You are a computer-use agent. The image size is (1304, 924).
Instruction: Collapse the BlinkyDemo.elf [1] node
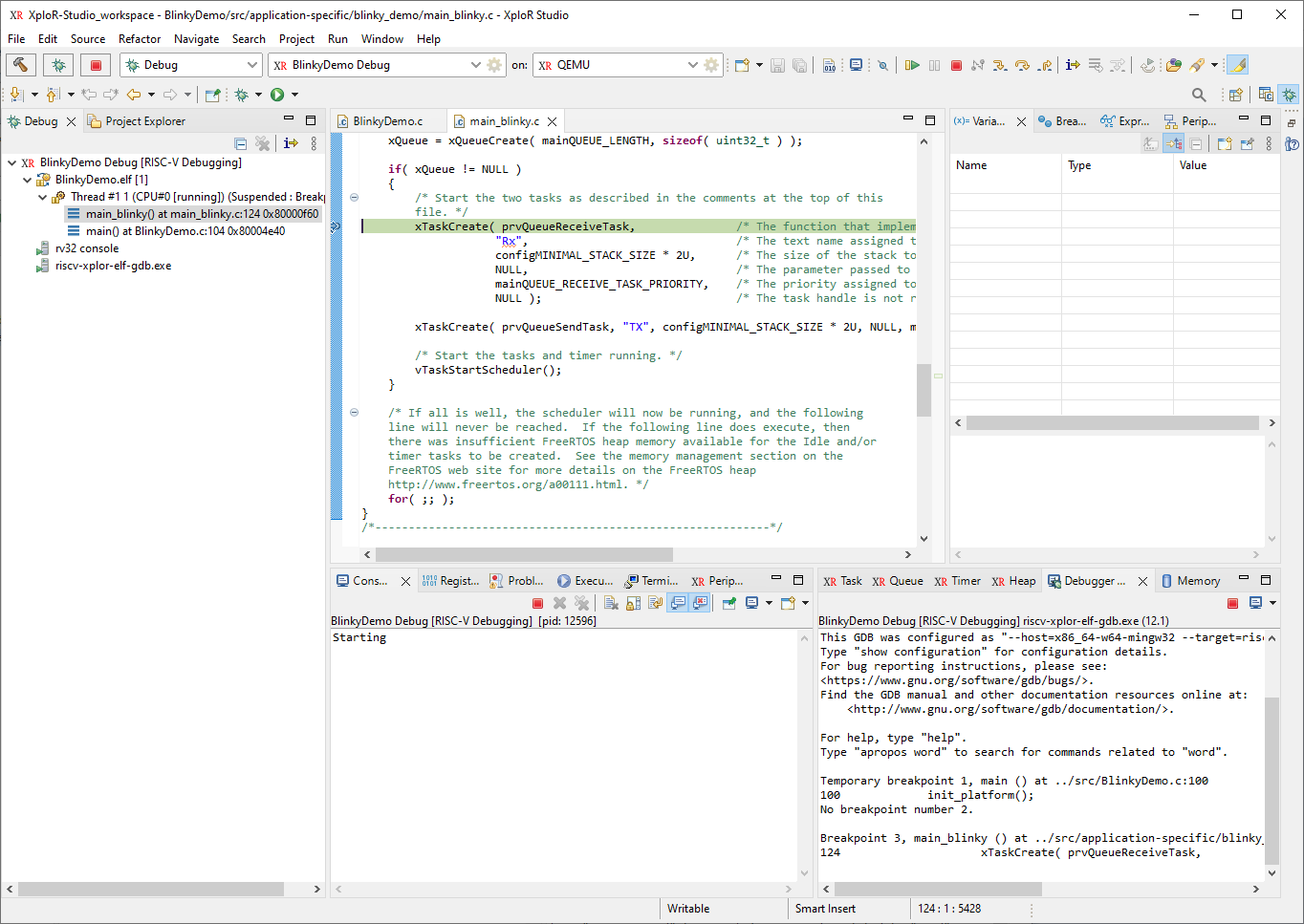[27, 180]
